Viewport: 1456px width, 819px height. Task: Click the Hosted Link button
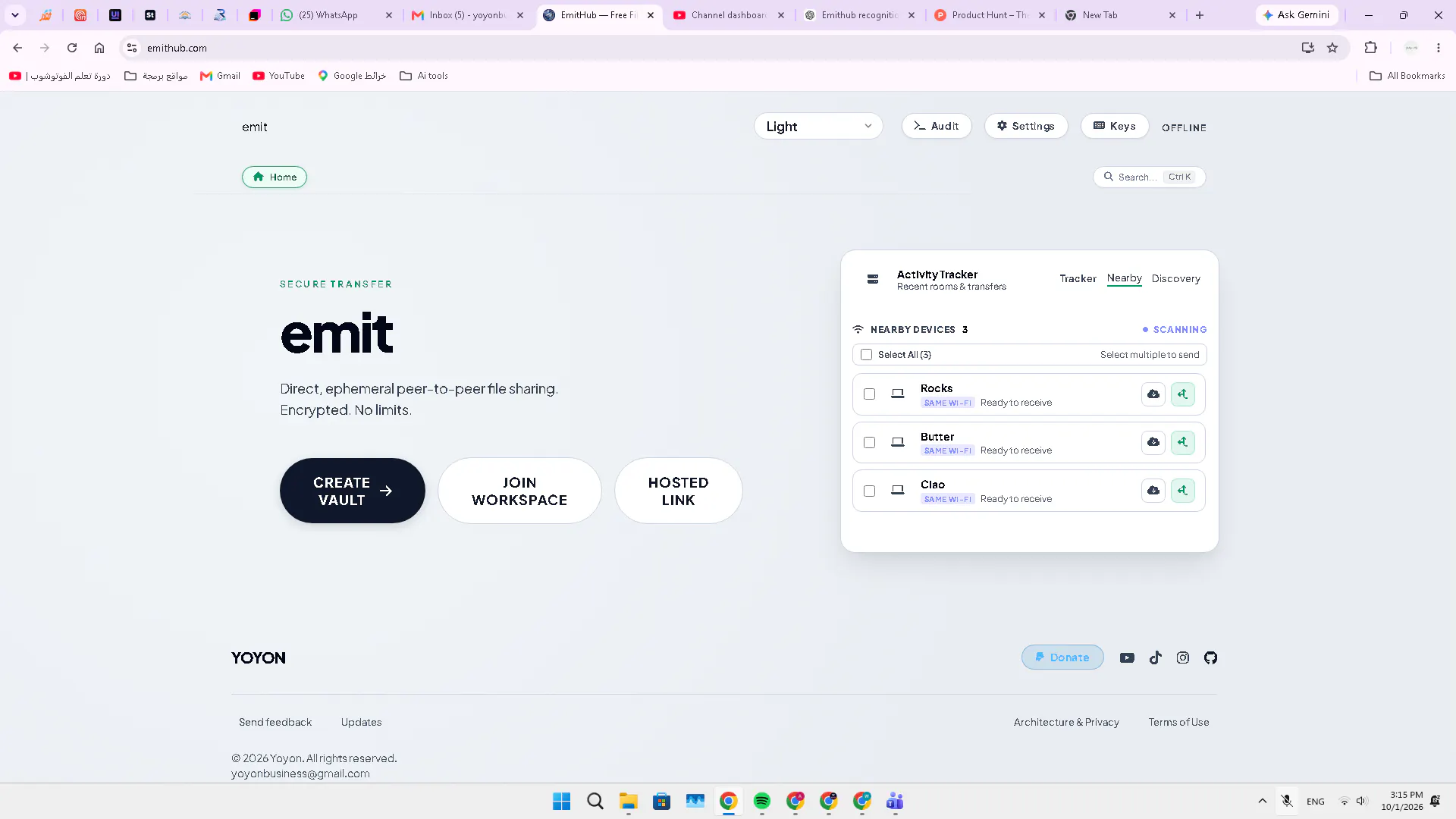click(x=678, y=491)
